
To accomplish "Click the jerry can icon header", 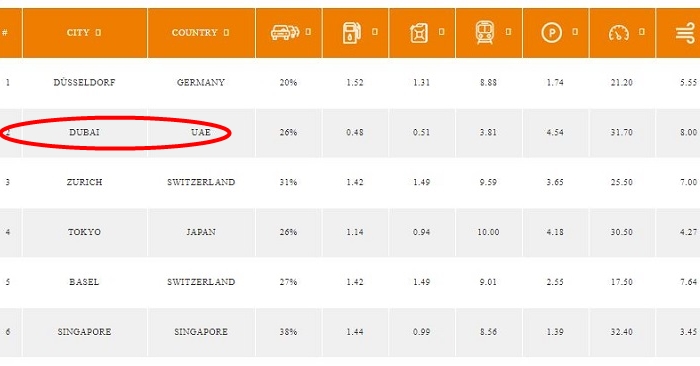I will pyautogui.click(x=419, y=33).
